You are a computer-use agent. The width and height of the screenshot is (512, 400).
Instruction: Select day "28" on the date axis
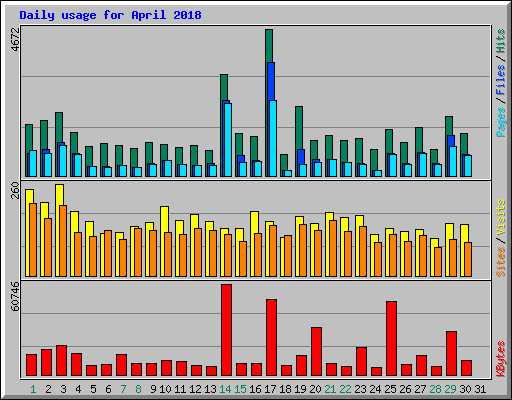435,389
